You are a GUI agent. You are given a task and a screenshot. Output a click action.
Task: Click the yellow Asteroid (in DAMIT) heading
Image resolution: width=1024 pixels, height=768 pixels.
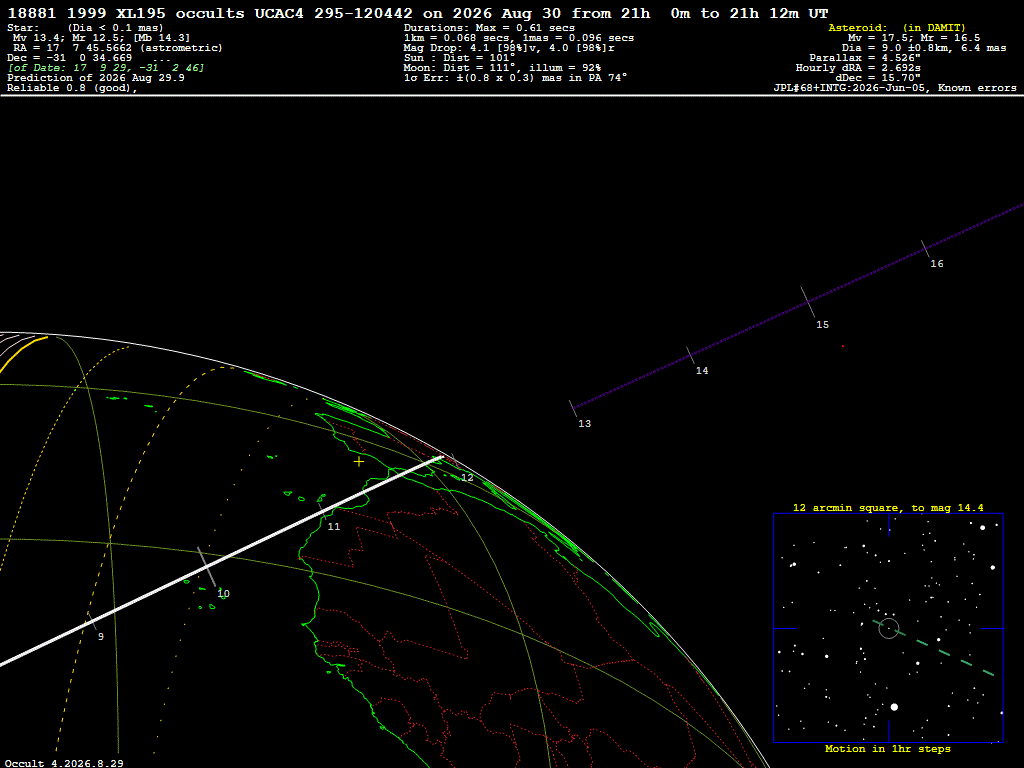pyautogui.click(x=897, y=27)
